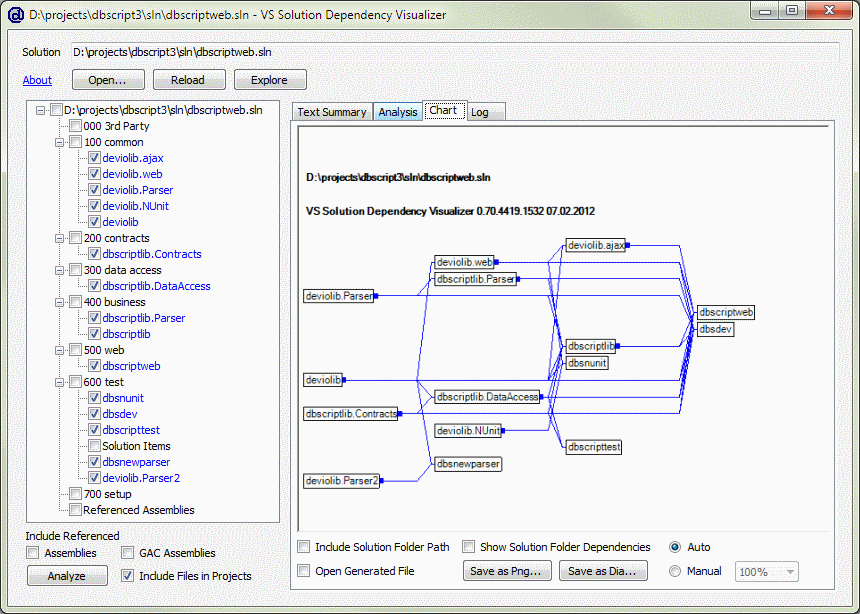This screenshot has width=860, height=614.
Task: Click the deviolib.Parser2 chart node
Action: point(342,481)
